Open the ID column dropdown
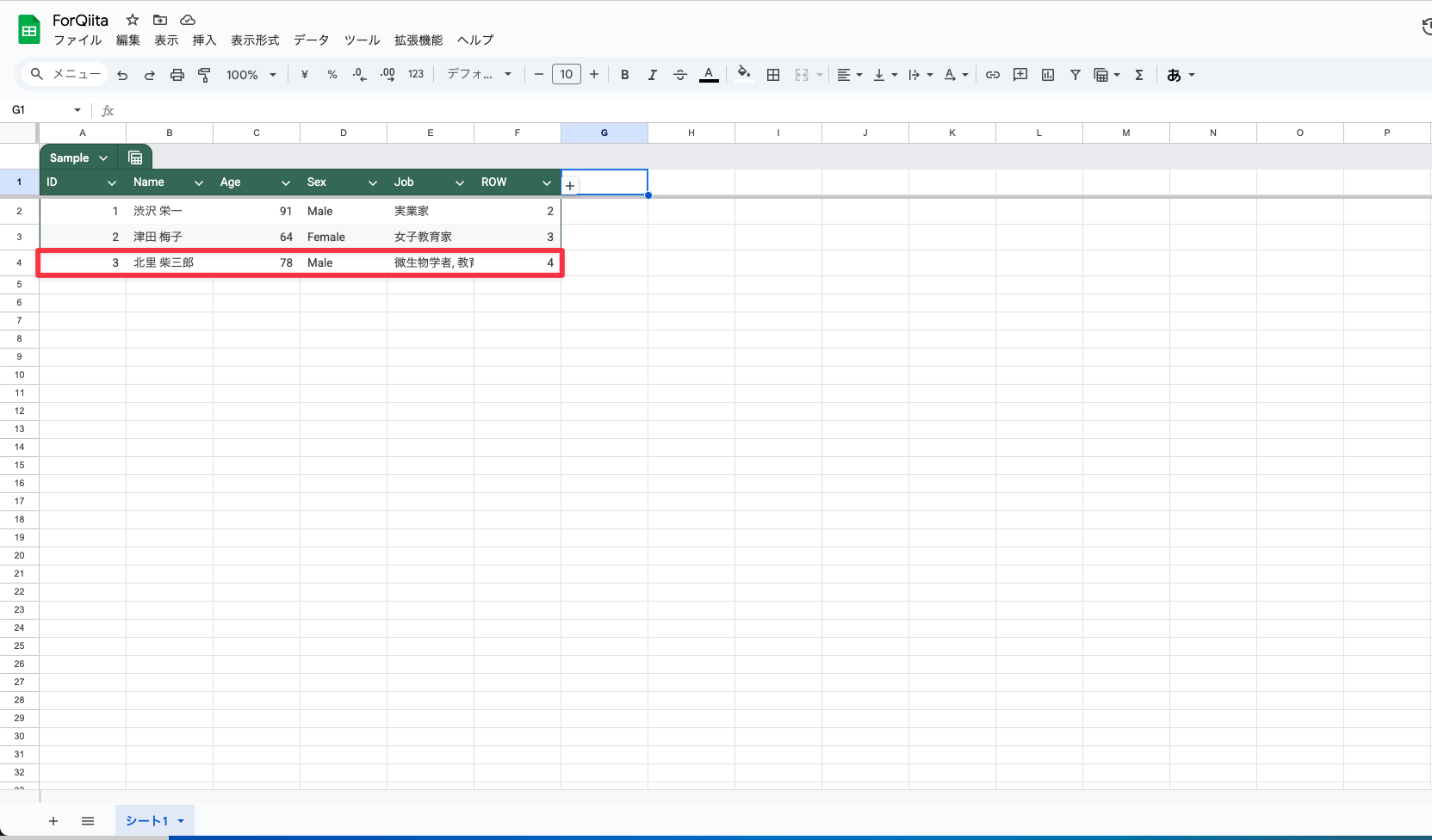 pos(112,182)
